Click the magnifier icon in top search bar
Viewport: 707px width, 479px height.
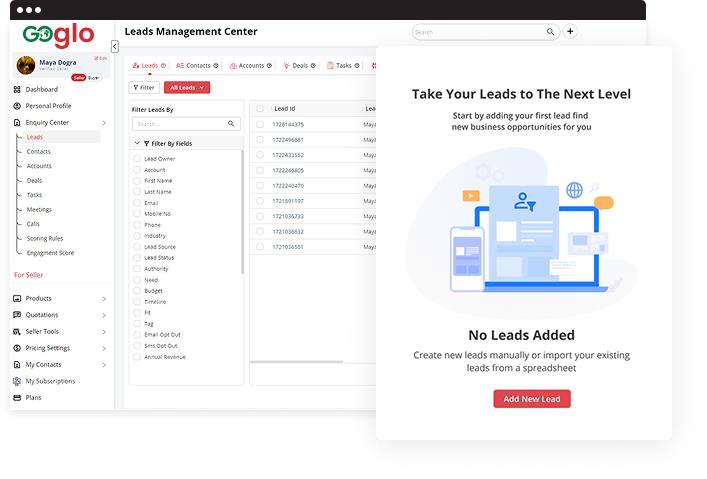point(550,32)
